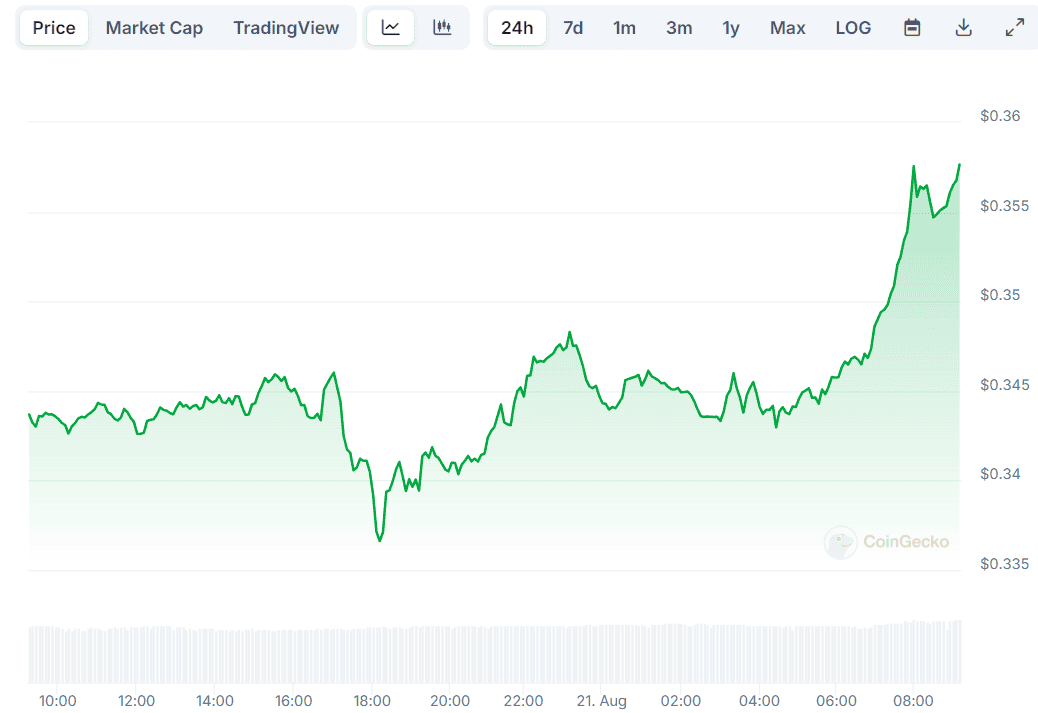Click the volume bars below the chart

coord(495,654)
